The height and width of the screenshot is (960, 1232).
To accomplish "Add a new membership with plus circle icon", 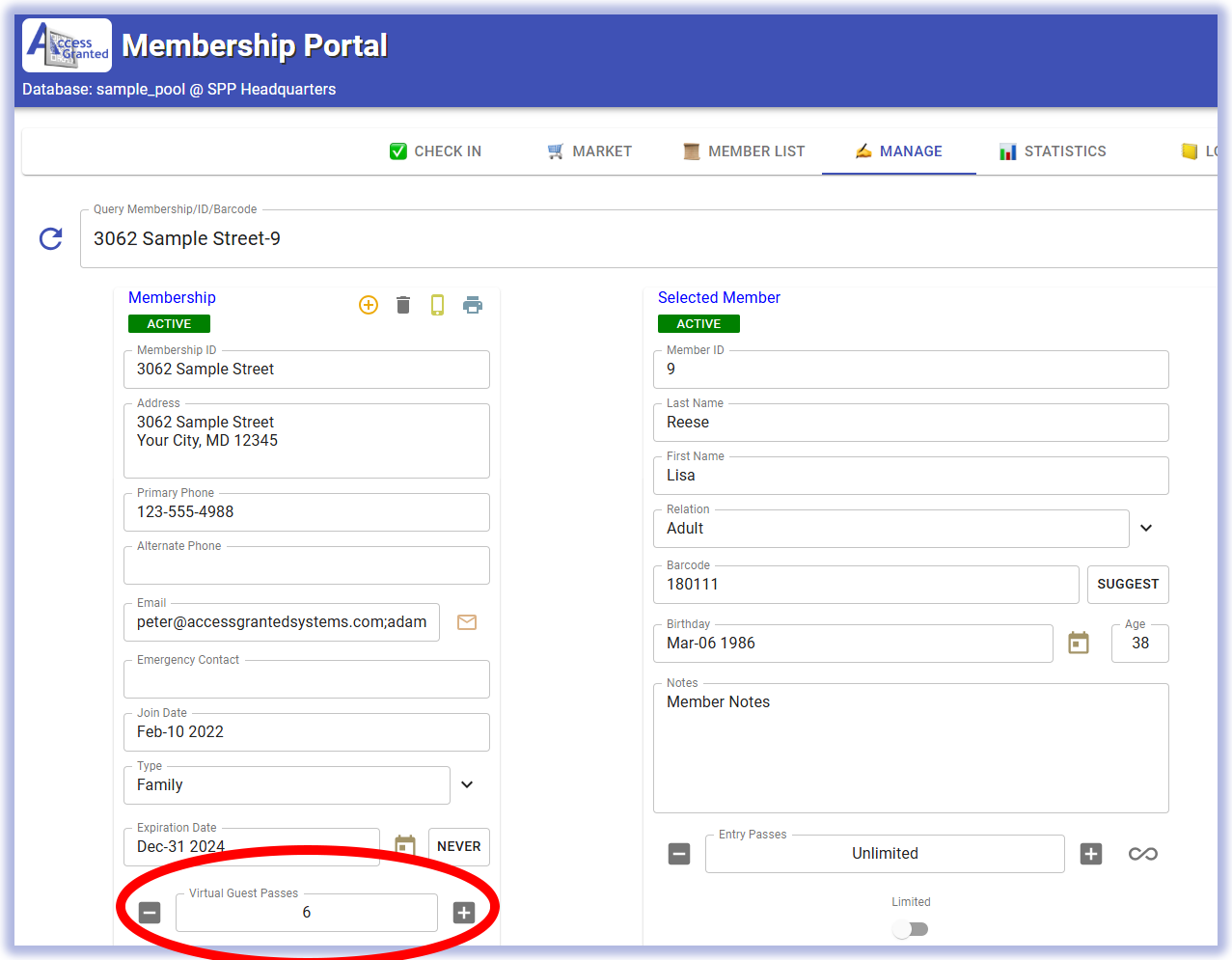I will click(369, 305).
